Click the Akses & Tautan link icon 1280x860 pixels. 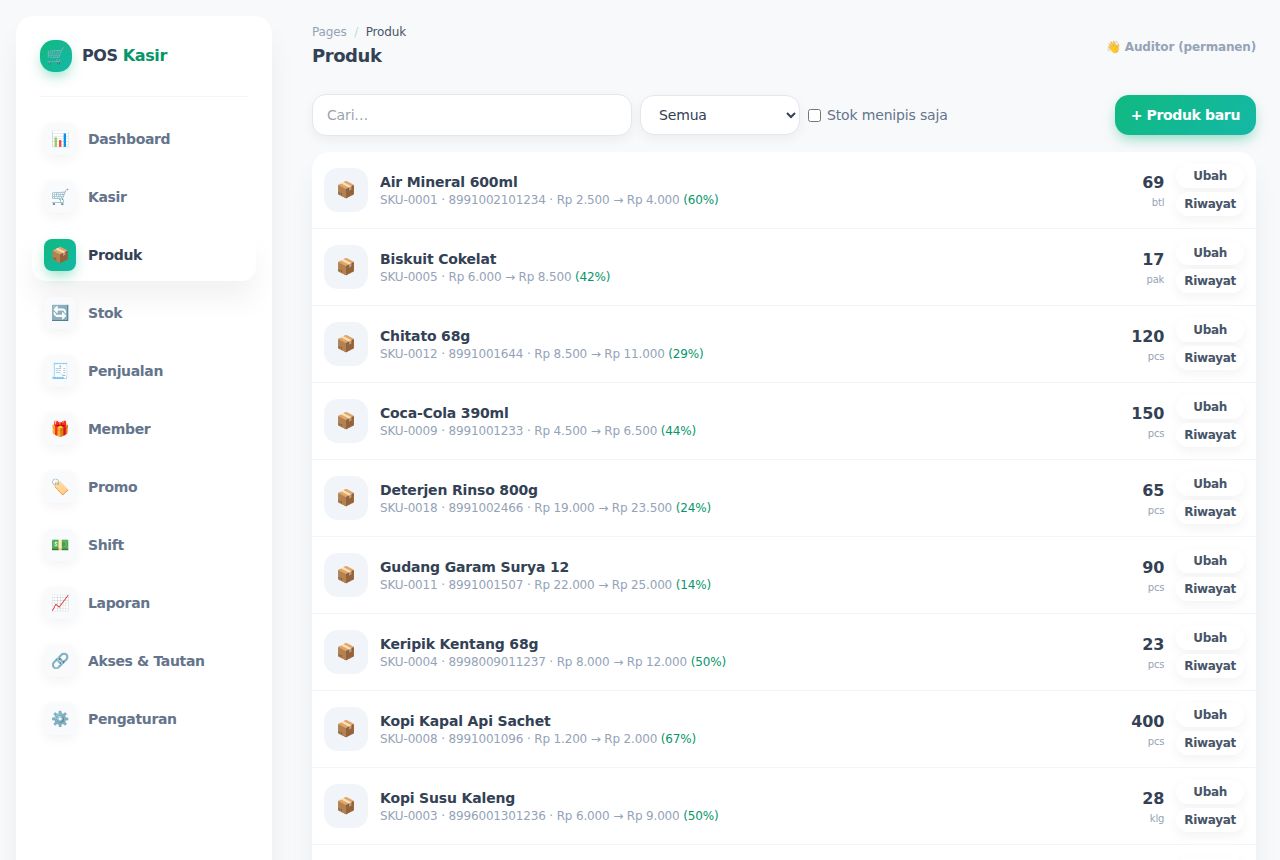(x=60, y=661)
